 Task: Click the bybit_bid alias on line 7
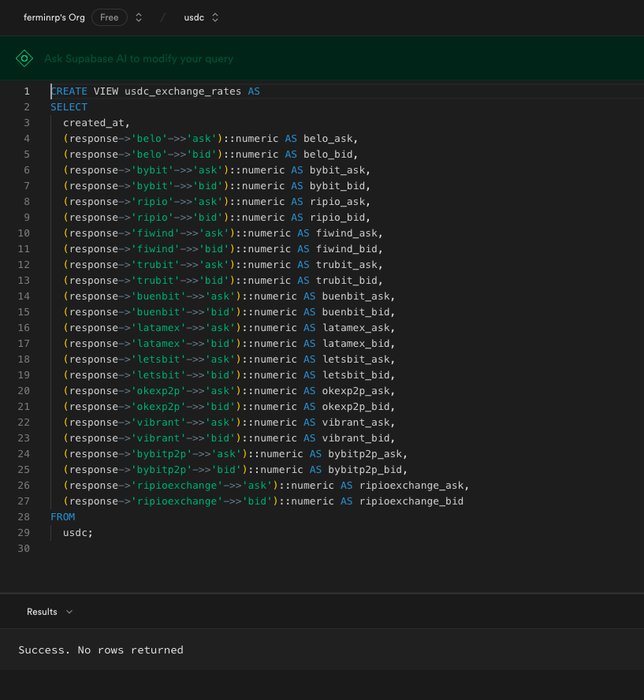coord(337,186)
